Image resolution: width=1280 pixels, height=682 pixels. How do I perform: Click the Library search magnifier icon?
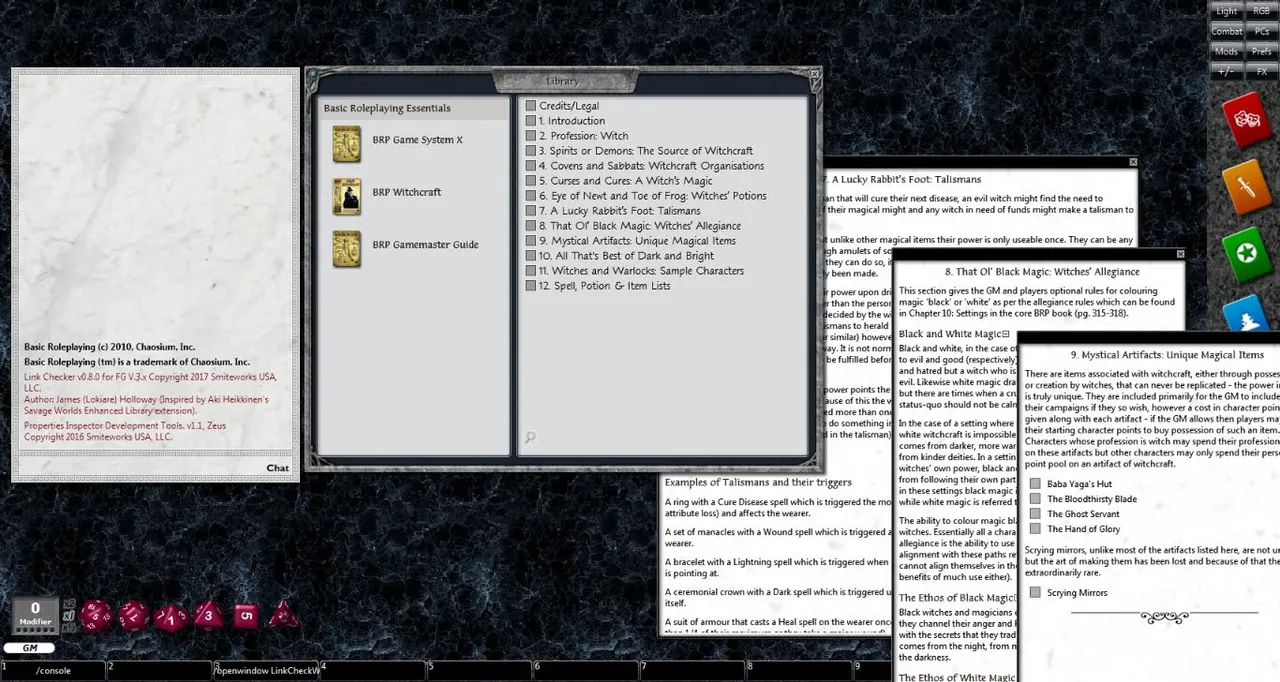(x=530, y=437)
